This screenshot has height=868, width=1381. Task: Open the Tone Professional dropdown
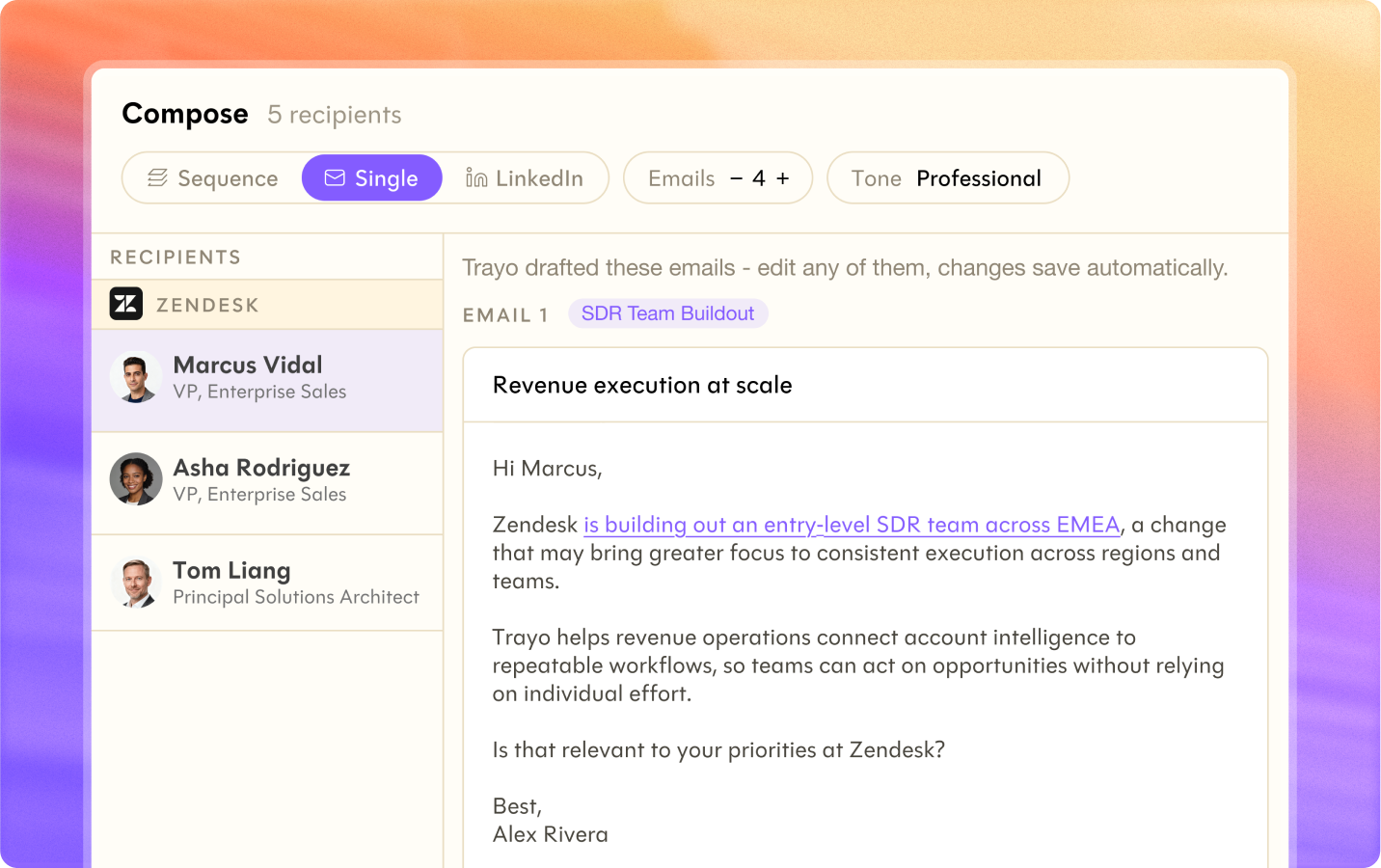tap(948, 178)
